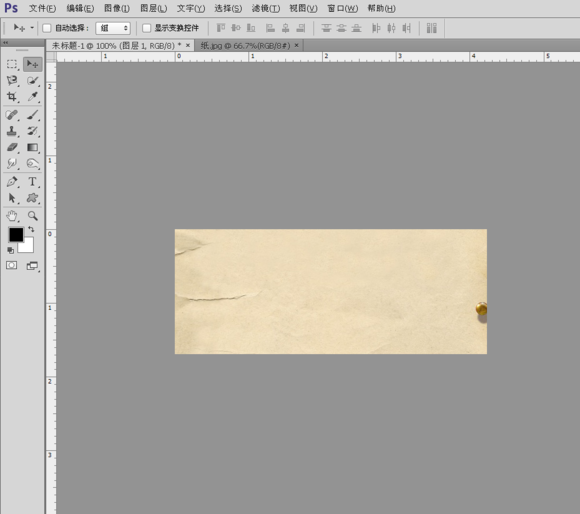
Task: Select the Horizontal Type tool
Action: pyautogui.click(x=33, y=182)
